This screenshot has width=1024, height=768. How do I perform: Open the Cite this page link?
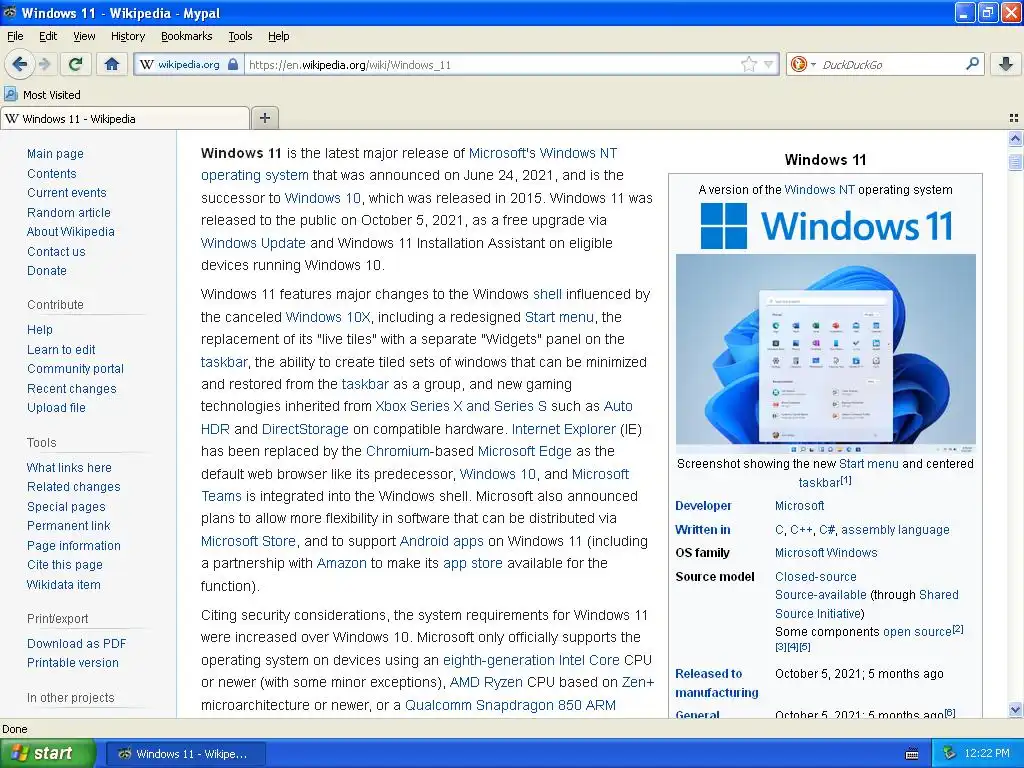[x=65, y=565]
